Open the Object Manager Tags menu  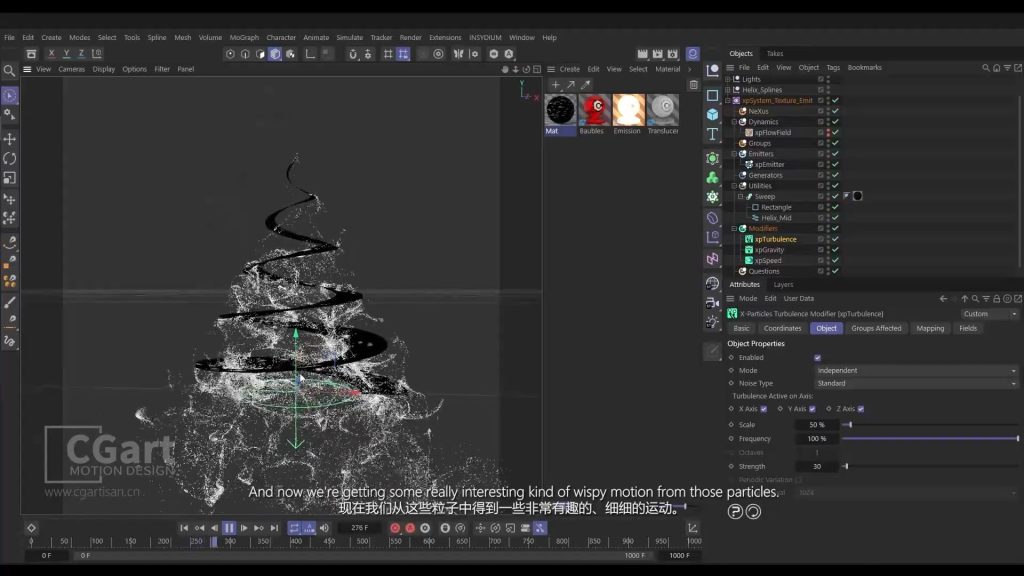tap(833, 67)
